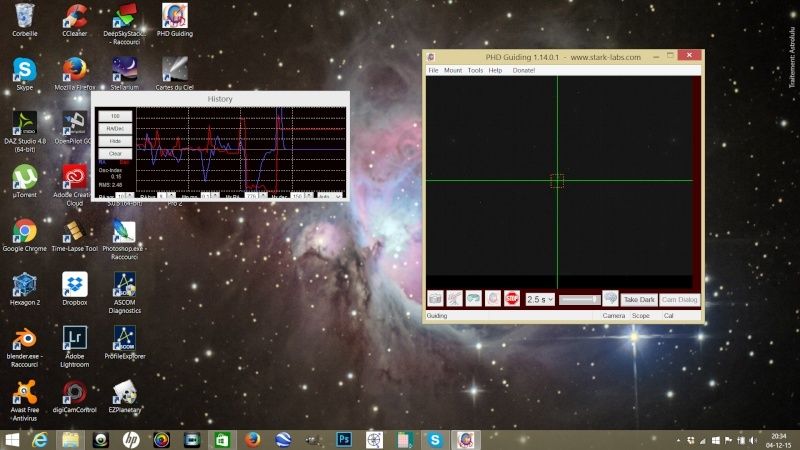Click the loop exposure icon in PHD Guiding

click(x=473, y=298)
